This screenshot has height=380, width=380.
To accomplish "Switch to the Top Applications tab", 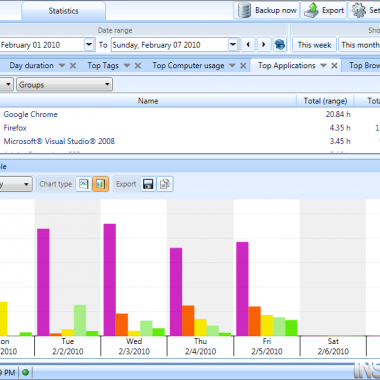I will (x=287, y=66).
